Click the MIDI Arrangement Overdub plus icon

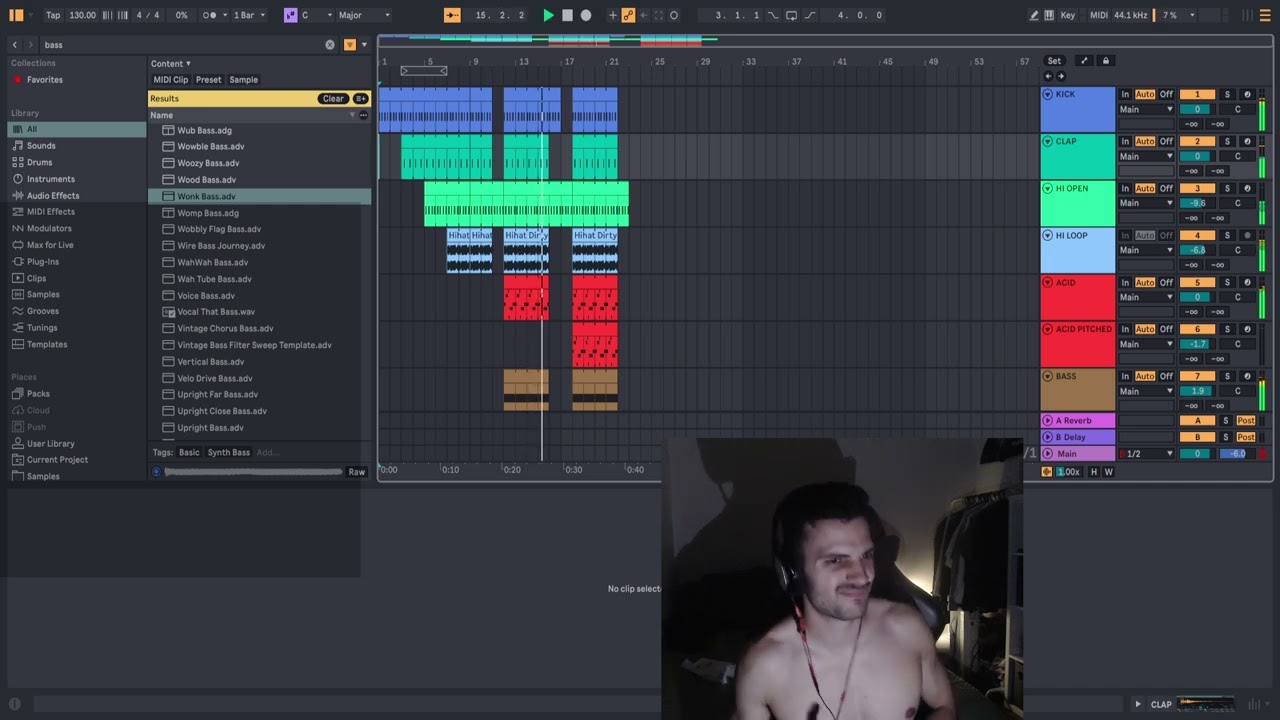(x=613, y=15)
